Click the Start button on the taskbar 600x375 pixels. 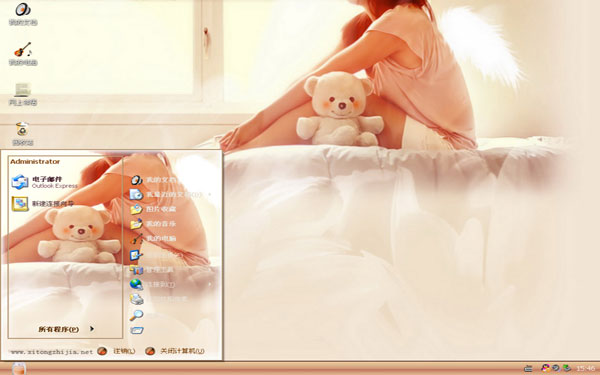[x=19, y=368]
